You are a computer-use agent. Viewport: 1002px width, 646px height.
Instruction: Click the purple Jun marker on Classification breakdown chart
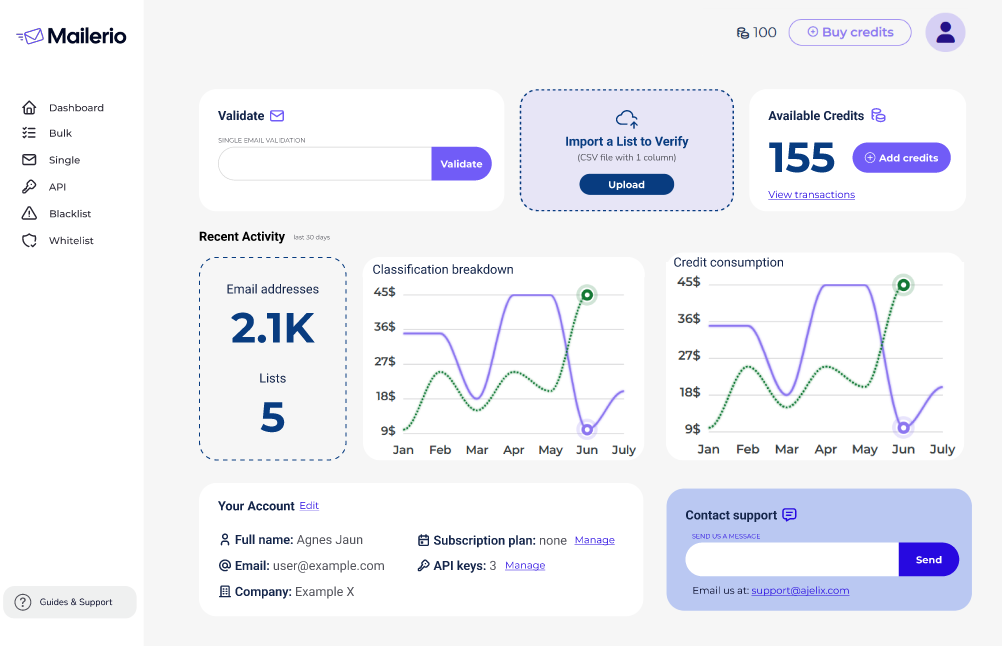point(587,430)
